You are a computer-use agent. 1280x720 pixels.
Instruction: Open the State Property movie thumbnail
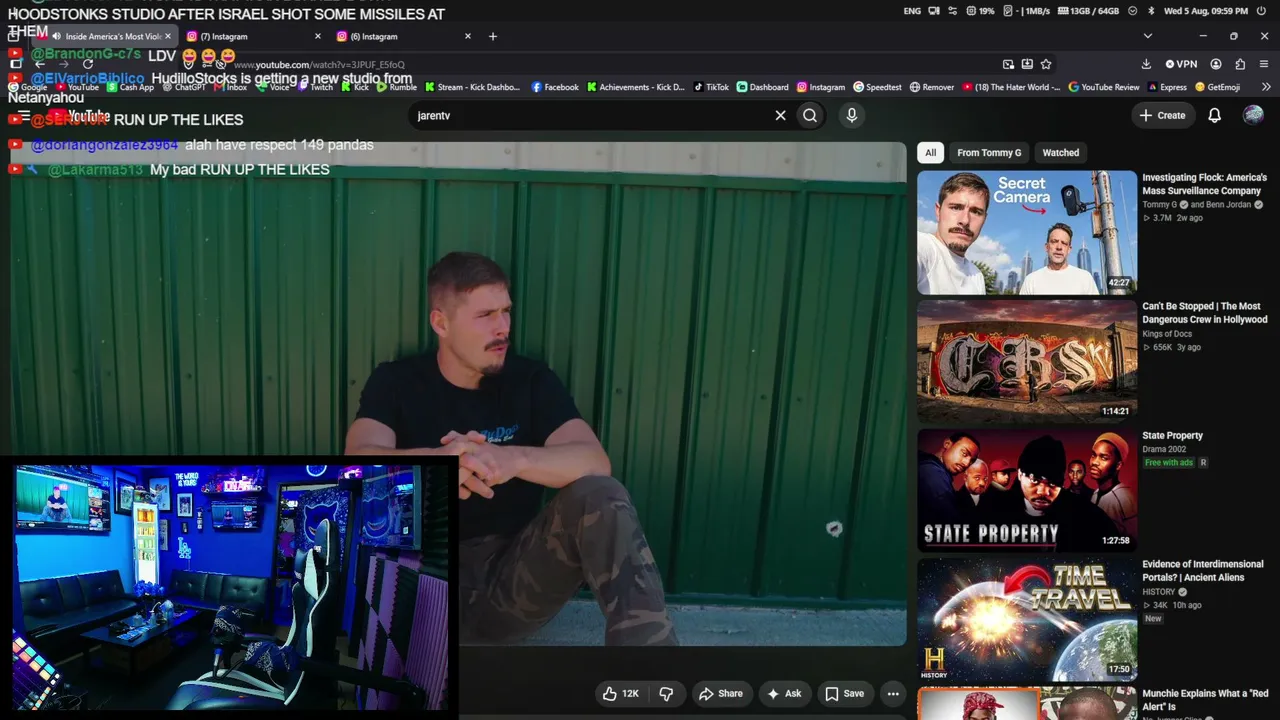click(x=1027, y=491)
